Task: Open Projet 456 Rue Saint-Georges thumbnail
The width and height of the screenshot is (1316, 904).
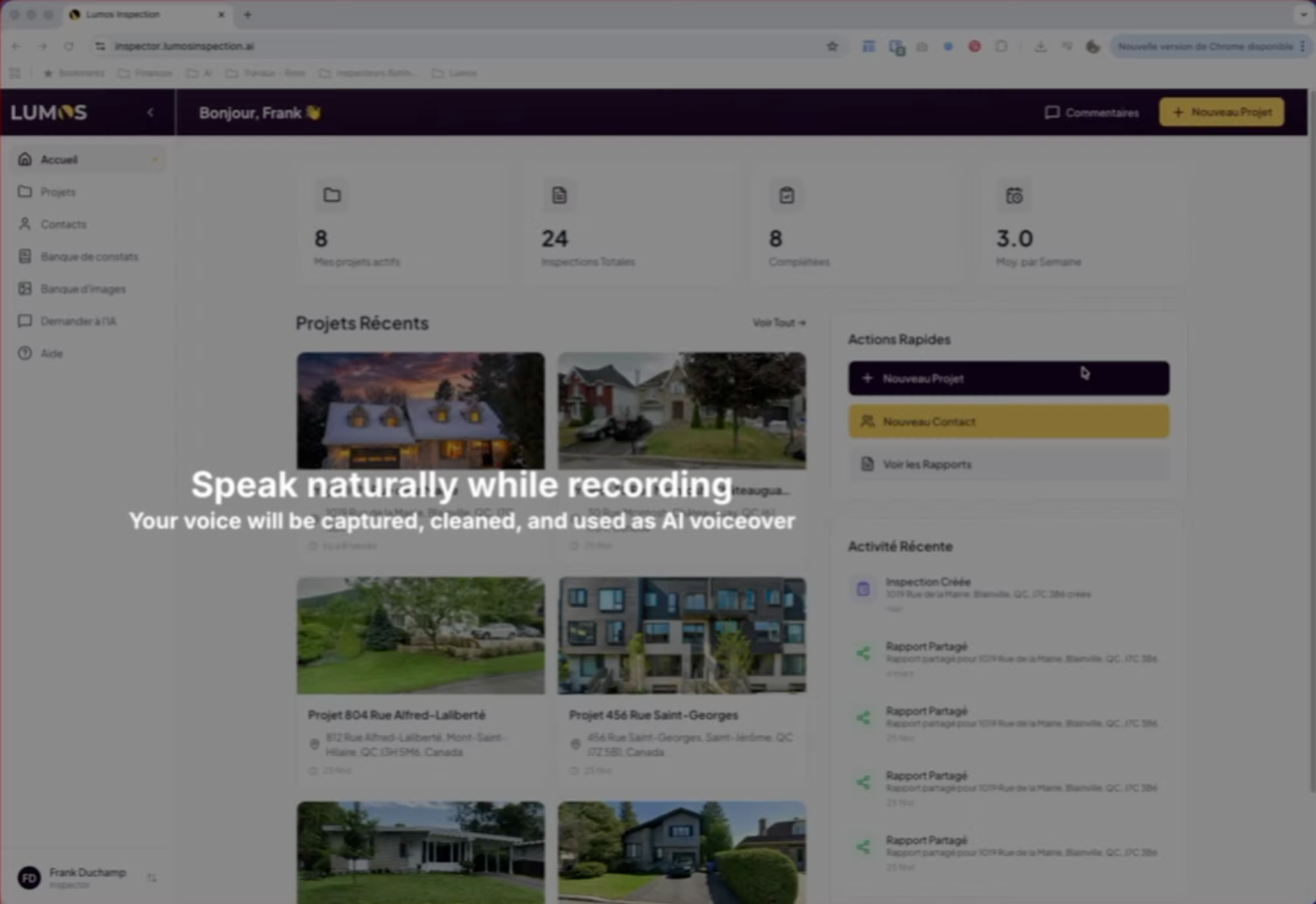Action: point(682,635)
